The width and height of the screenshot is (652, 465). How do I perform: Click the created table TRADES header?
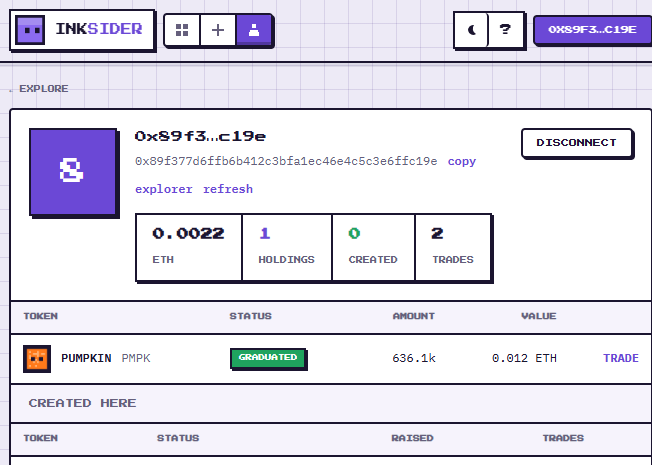(563, 438)
